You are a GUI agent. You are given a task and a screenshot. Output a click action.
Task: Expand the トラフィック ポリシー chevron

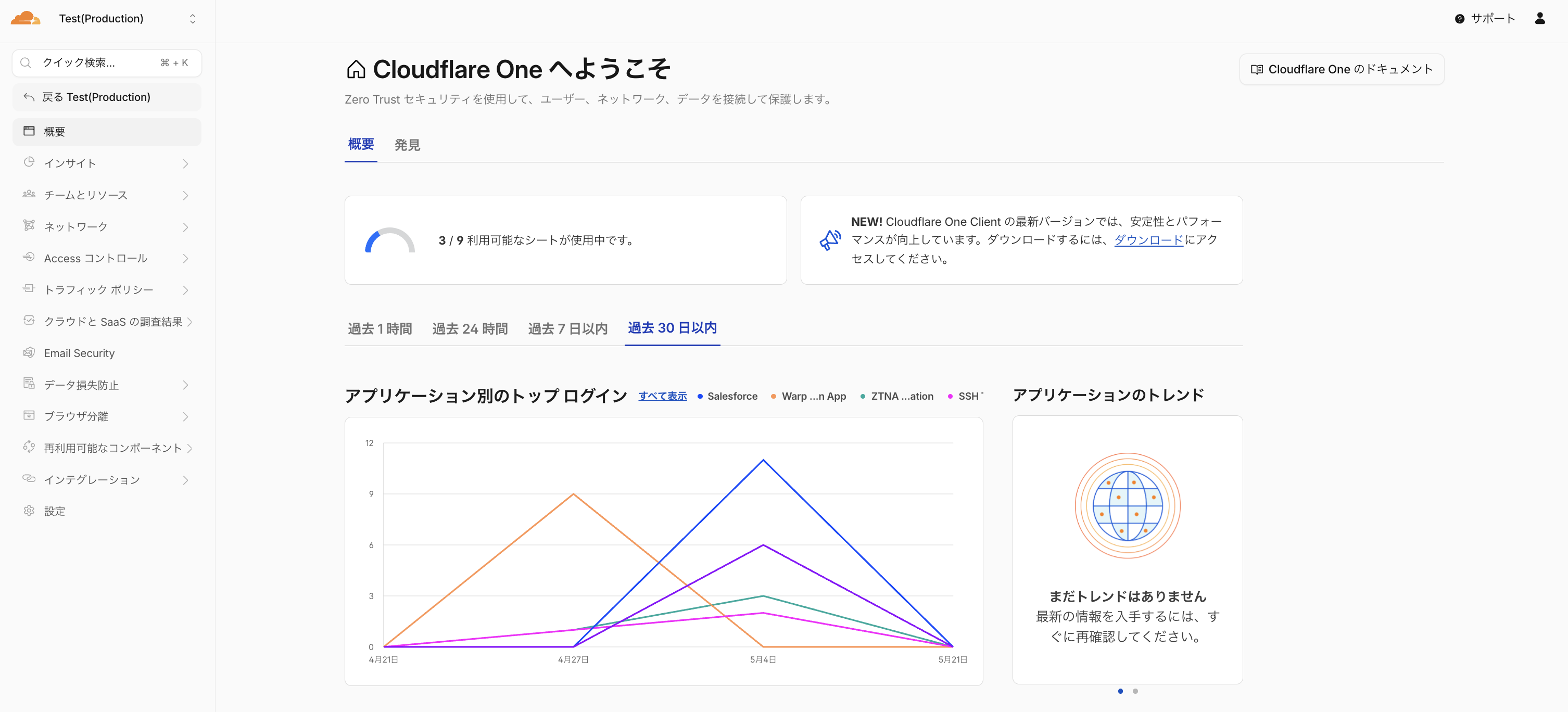pos(186,290)
